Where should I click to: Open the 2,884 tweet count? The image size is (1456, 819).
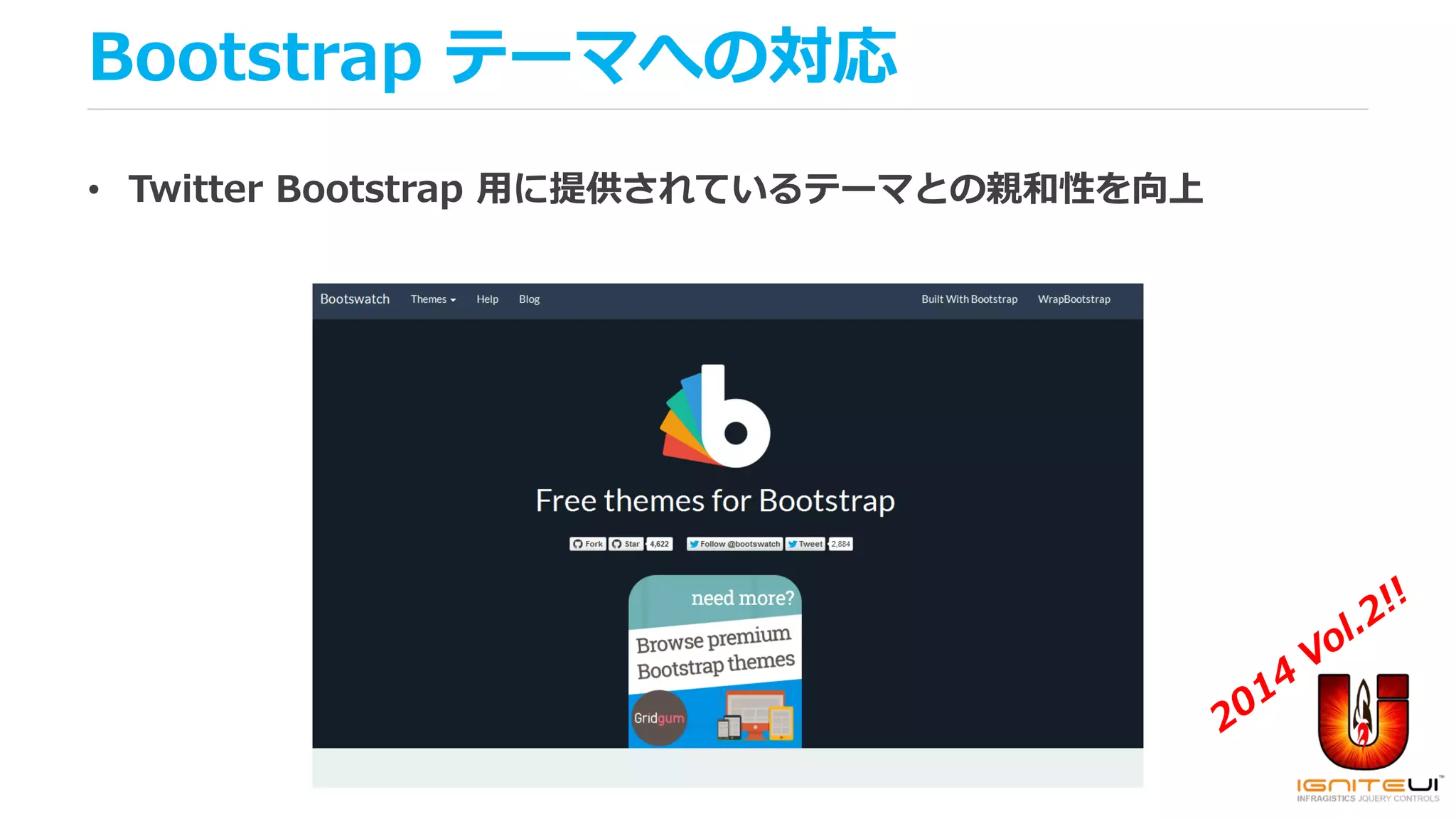[x=840, y=544]
